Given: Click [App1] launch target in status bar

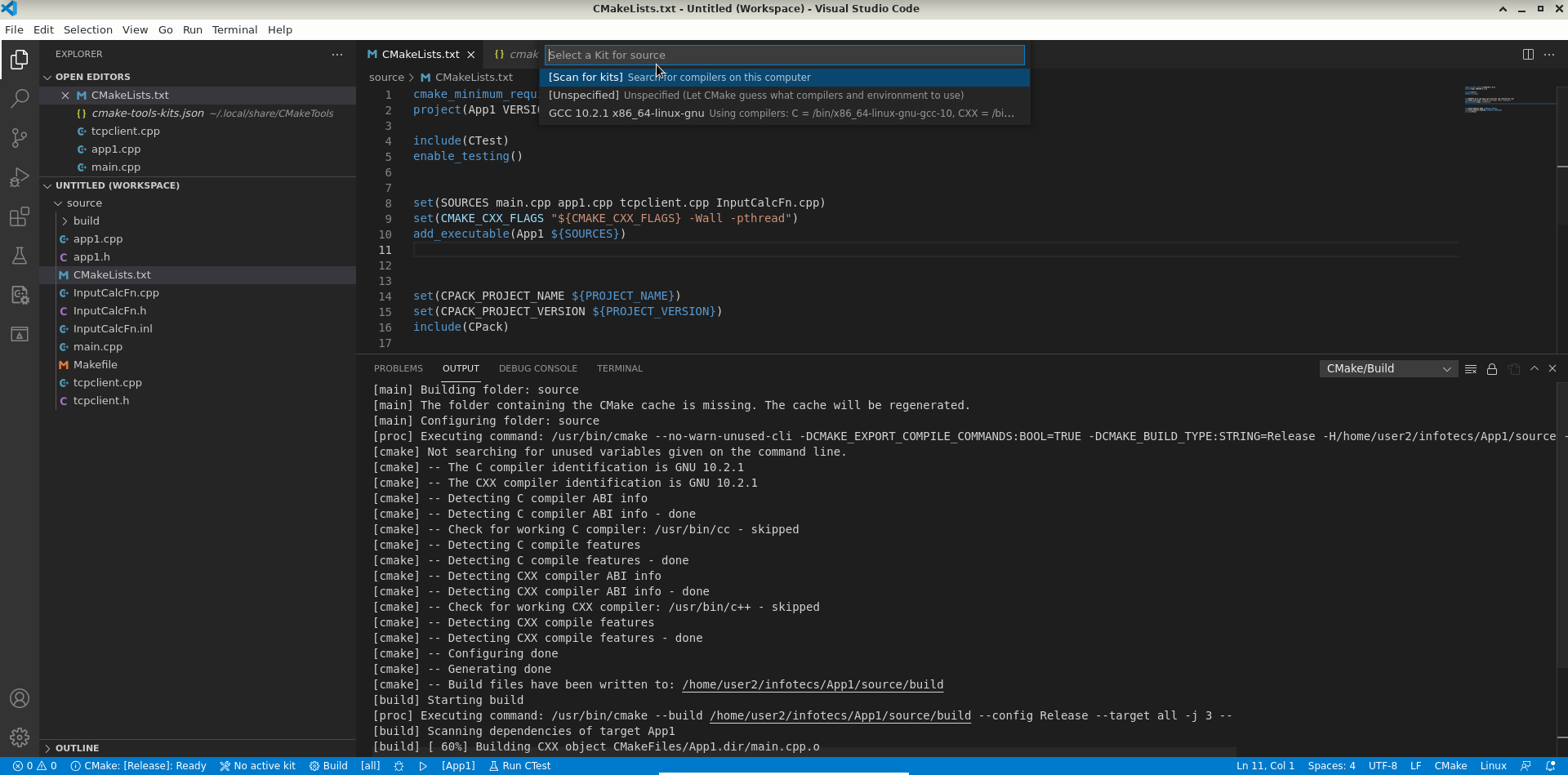Looking at the screenshot, I should tap(458, 766).
